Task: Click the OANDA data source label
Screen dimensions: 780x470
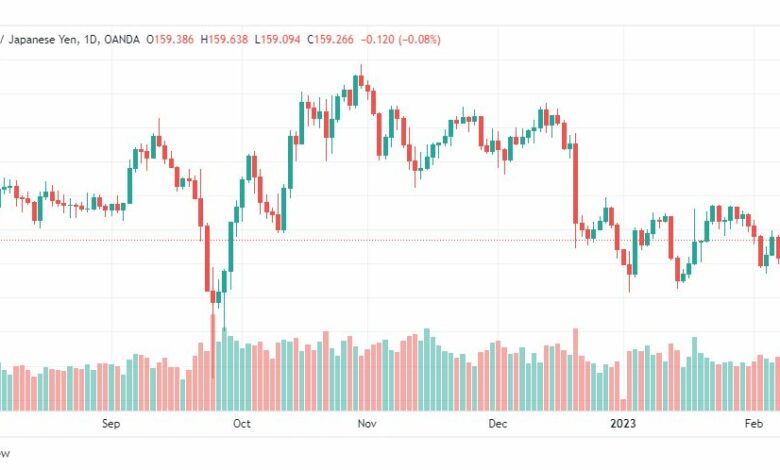Action: click(122, 39)
